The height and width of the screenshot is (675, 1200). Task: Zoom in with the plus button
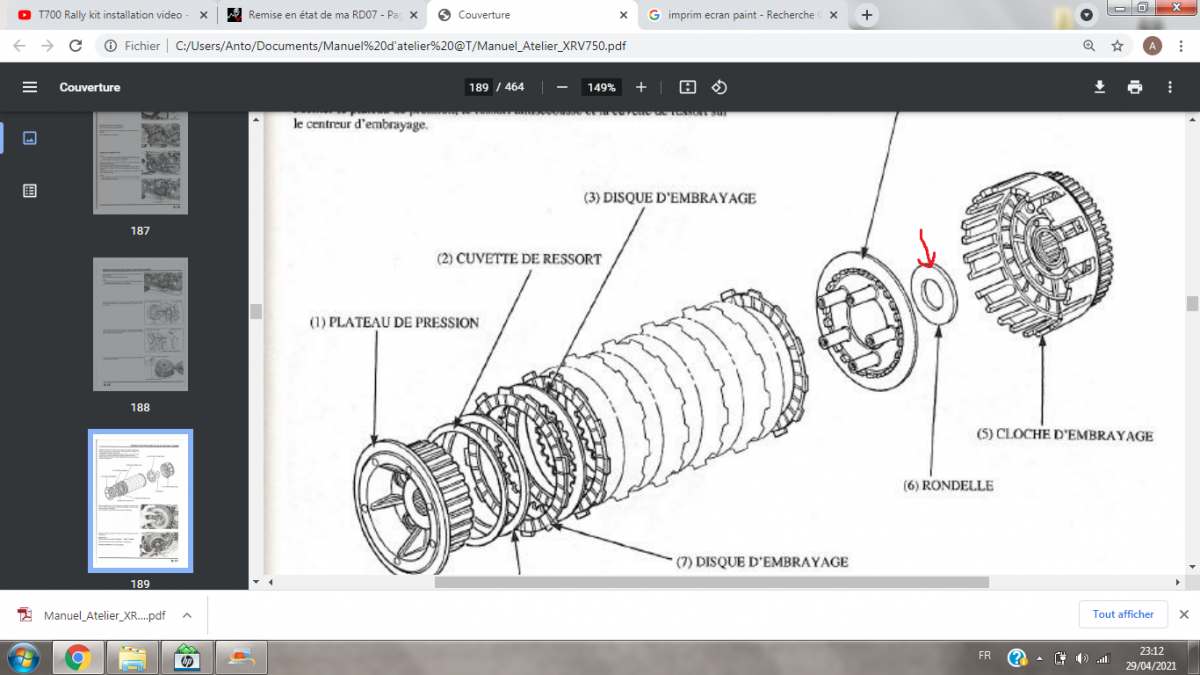(x=641, y=87)
